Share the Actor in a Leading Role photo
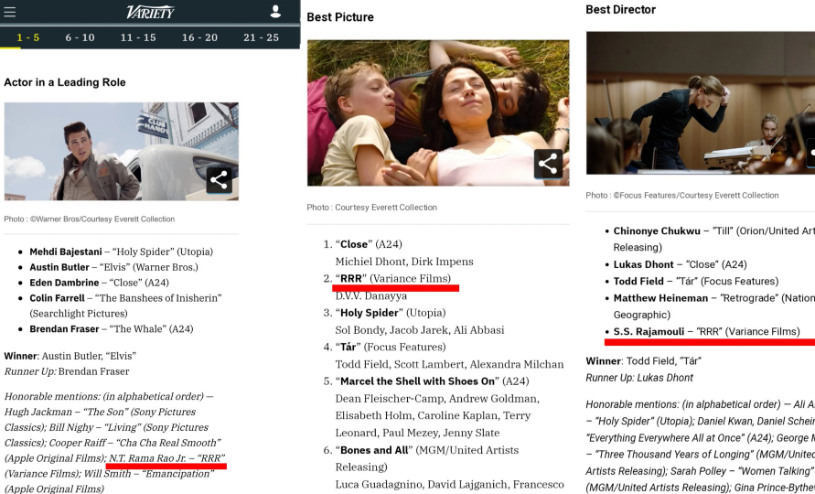 [x=219, y=180]
